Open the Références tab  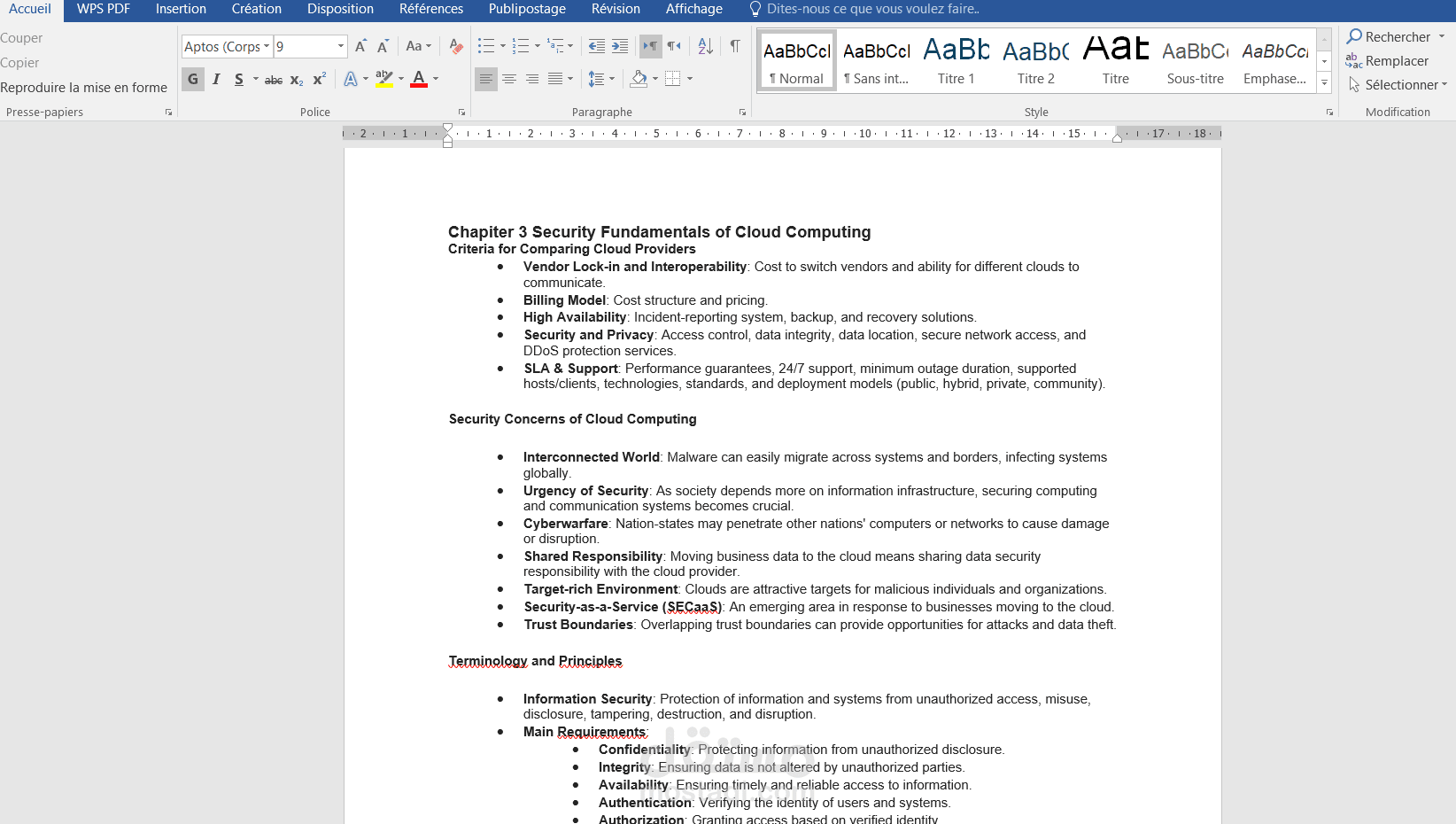tap(431, 9)
